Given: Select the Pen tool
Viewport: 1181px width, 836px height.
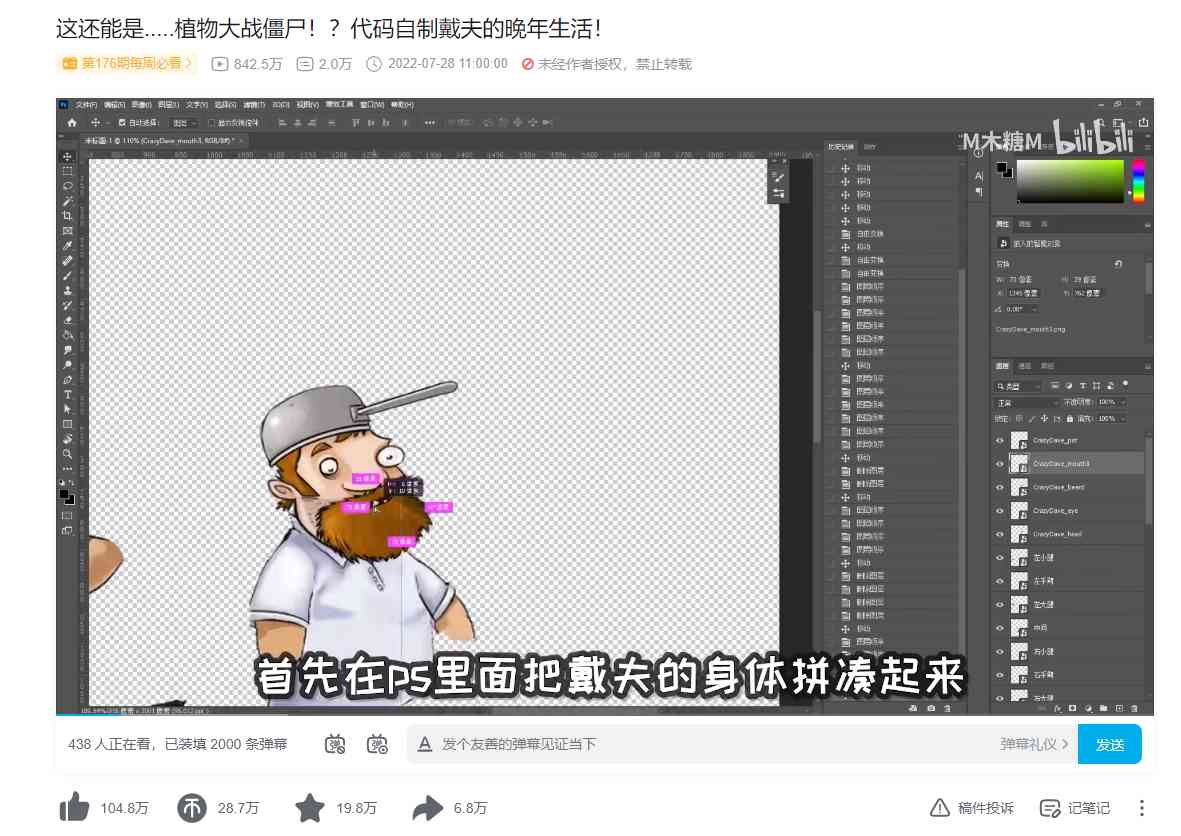Looking at the screenshot, I should coord(67,380).
